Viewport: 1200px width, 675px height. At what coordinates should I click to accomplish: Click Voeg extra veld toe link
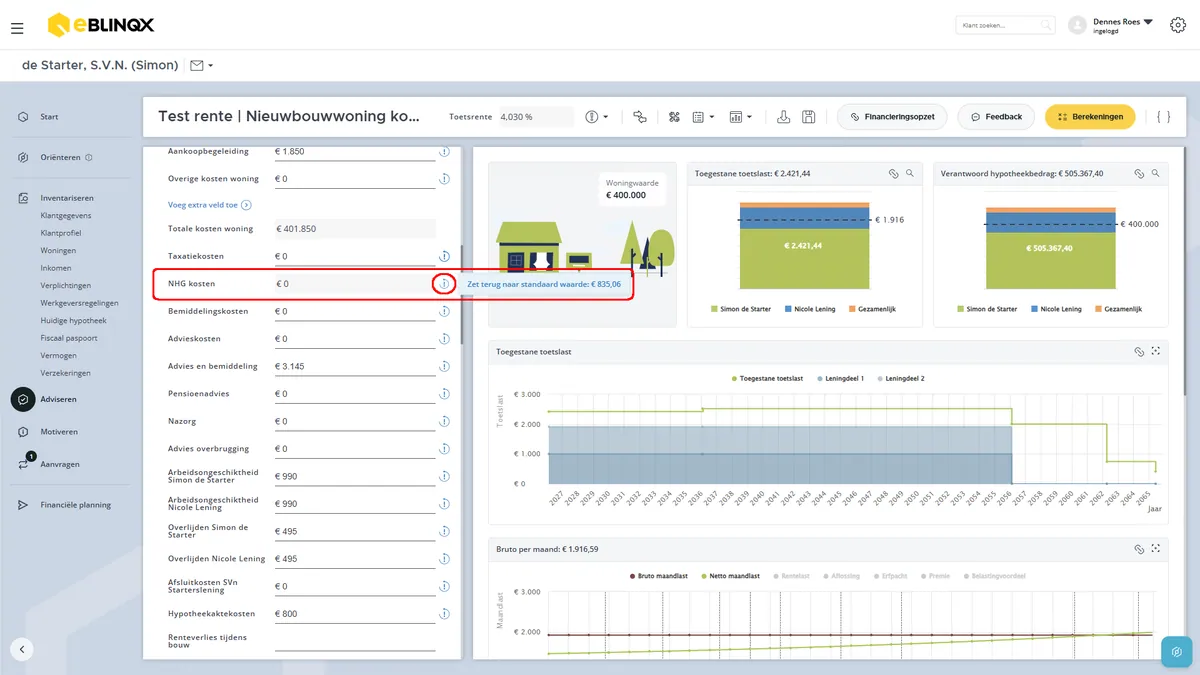coord(209,205)
